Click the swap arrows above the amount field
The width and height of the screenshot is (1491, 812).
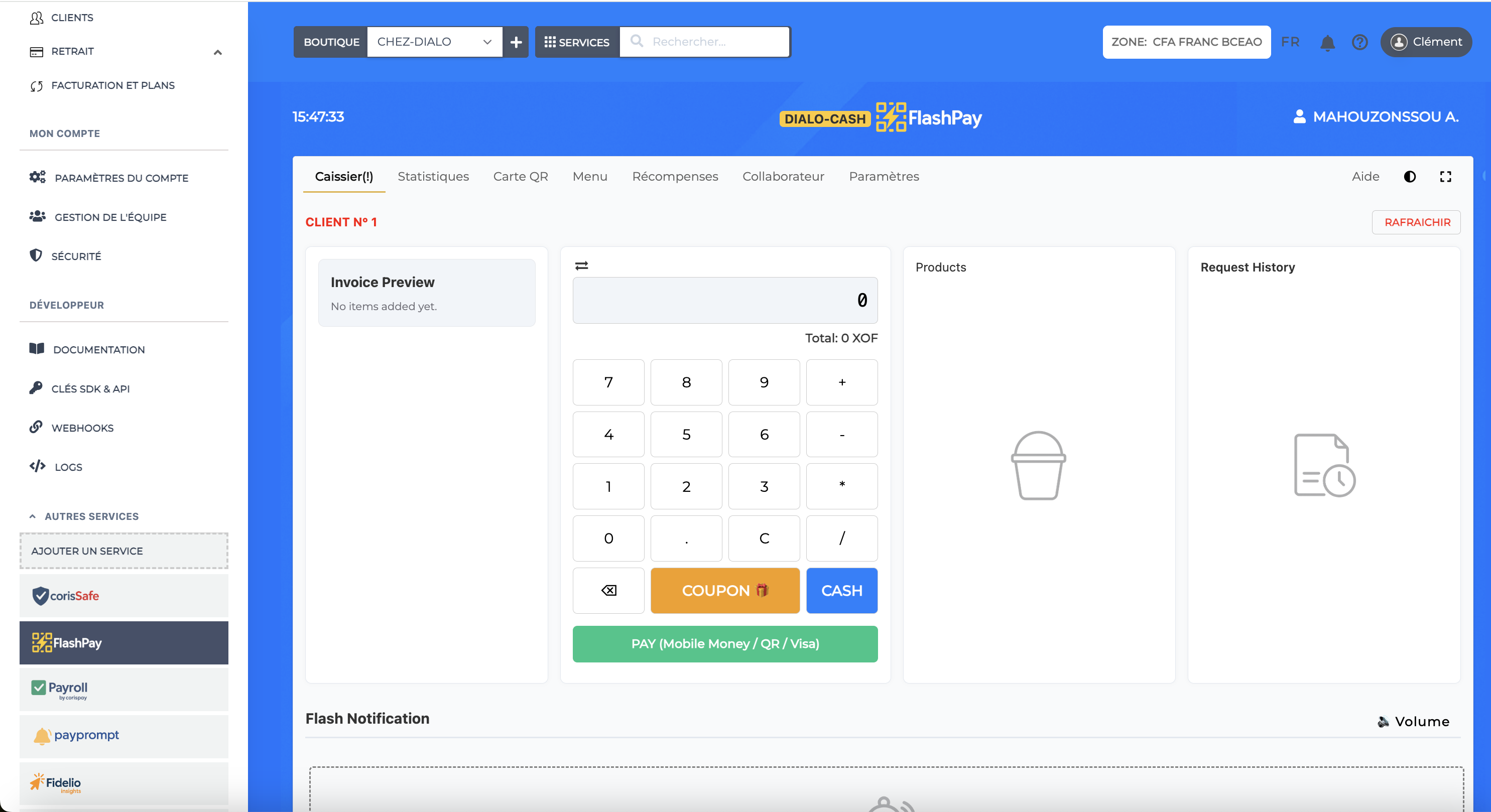point(581,265)
